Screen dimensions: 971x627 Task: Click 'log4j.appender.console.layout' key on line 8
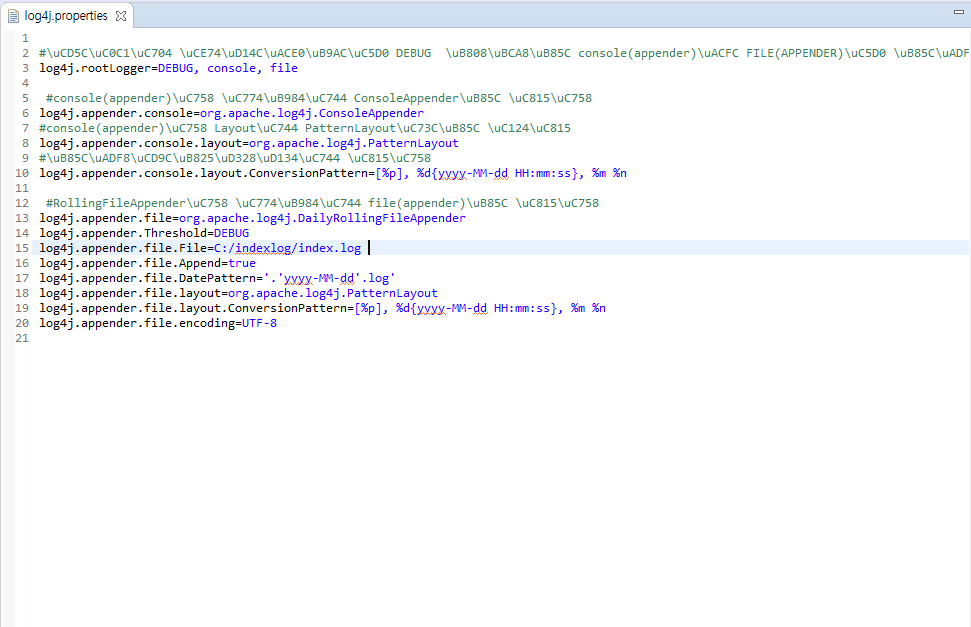tap(141, 143)
